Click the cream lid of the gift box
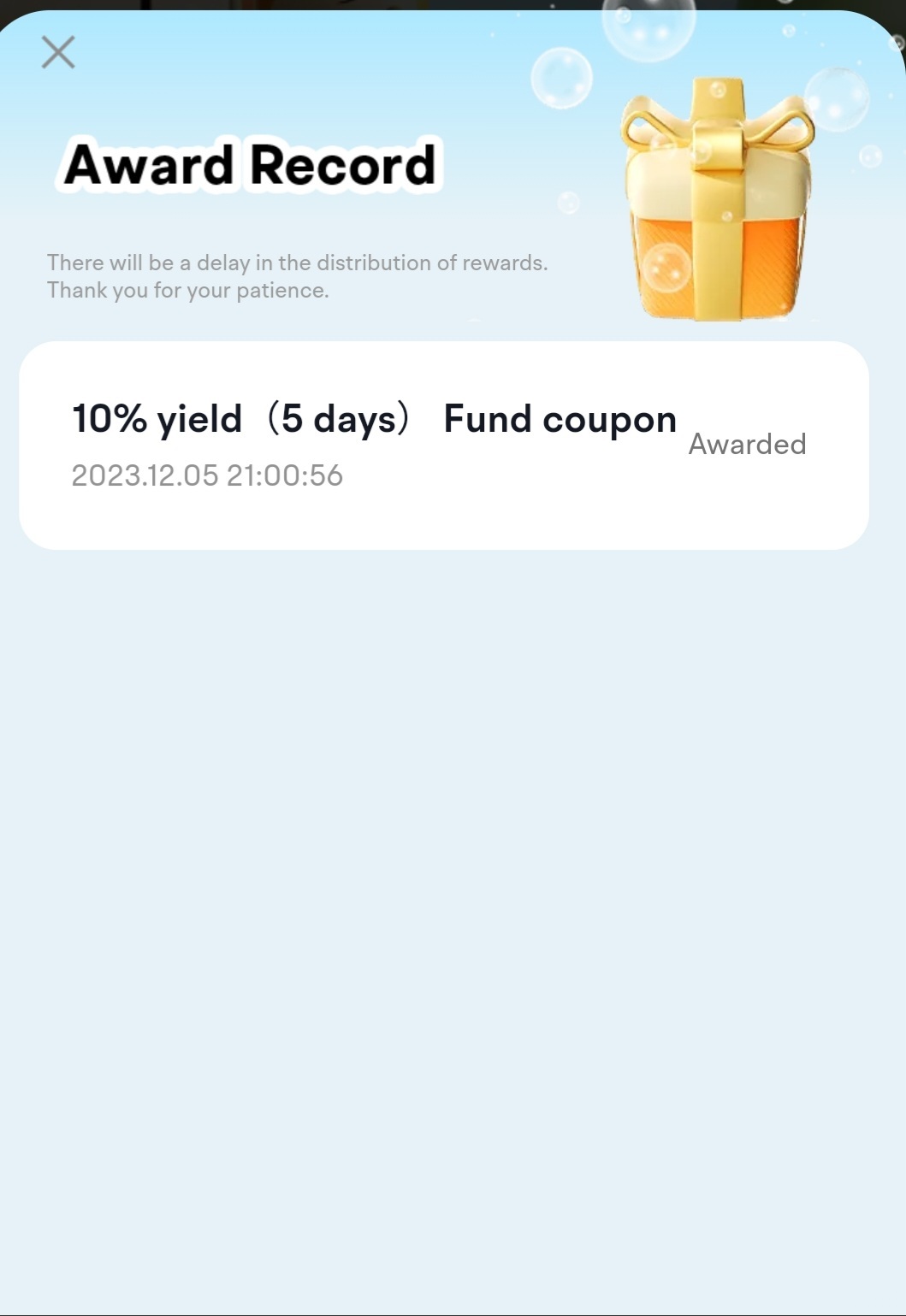This screenshot has width=906, height=1316. click(717, 184)
